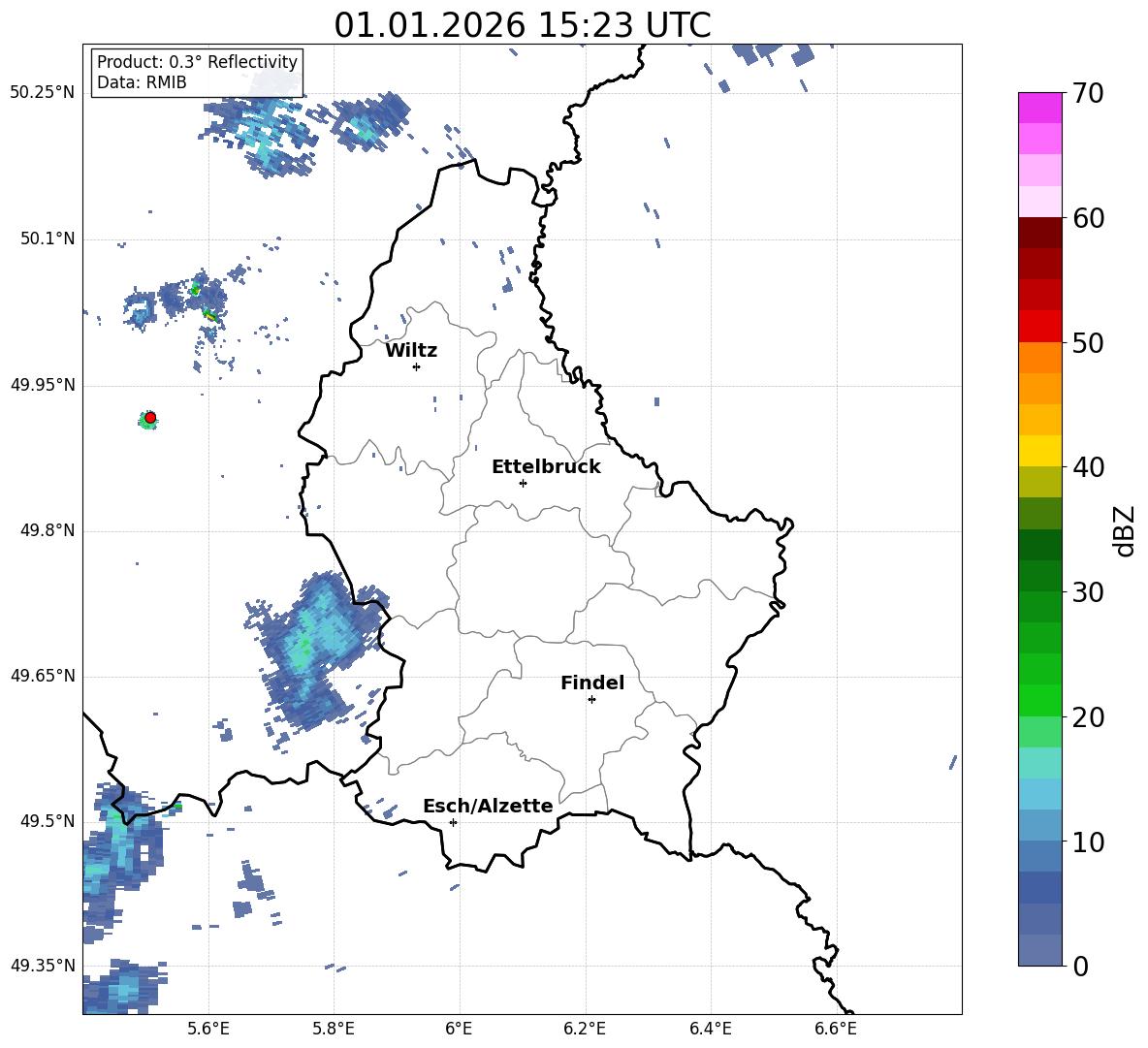
Task: Pick the magenta swatch at colorbar top
Action: coord(1039,108)
